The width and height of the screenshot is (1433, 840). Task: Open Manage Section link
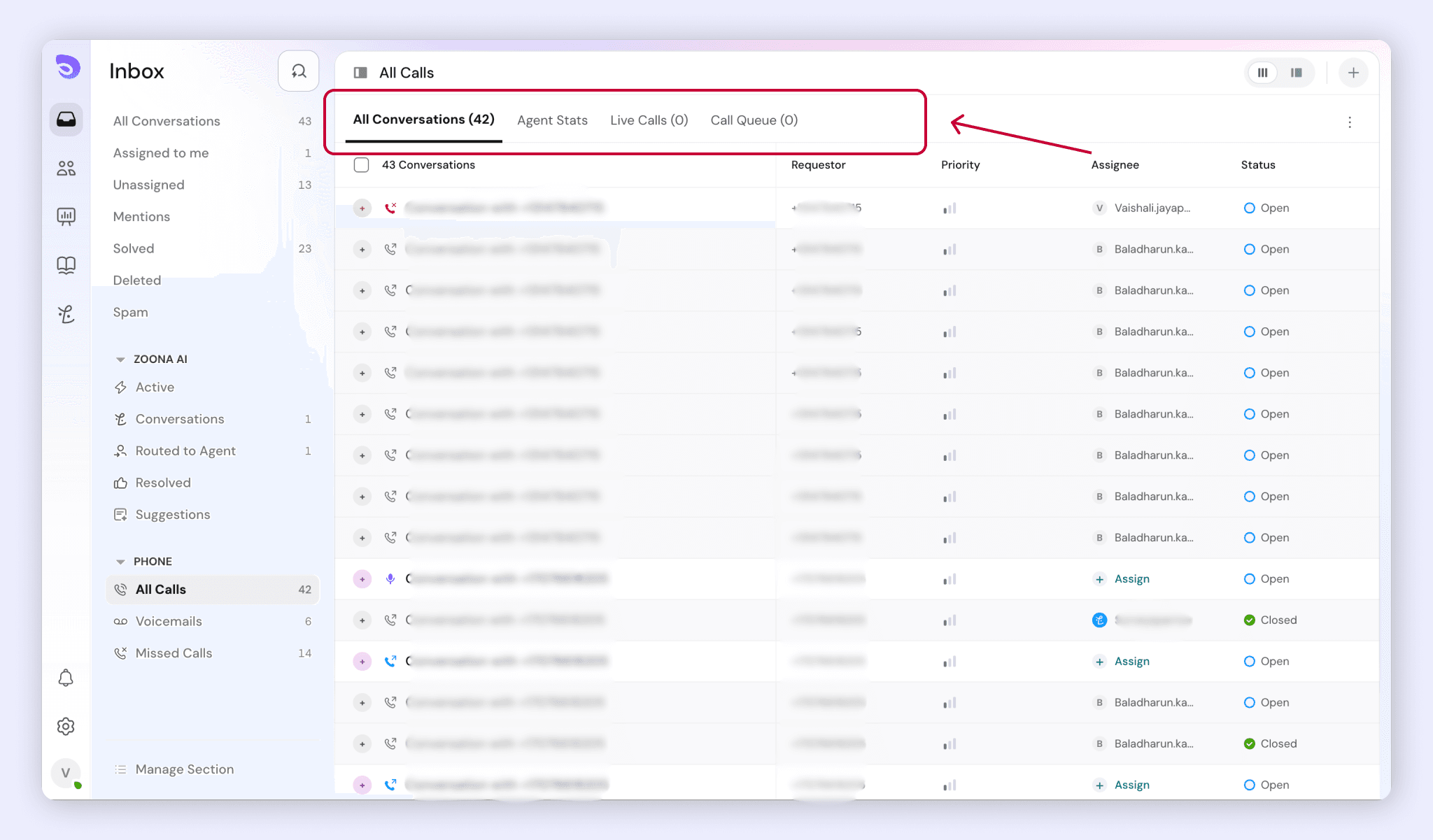(174, 769)
